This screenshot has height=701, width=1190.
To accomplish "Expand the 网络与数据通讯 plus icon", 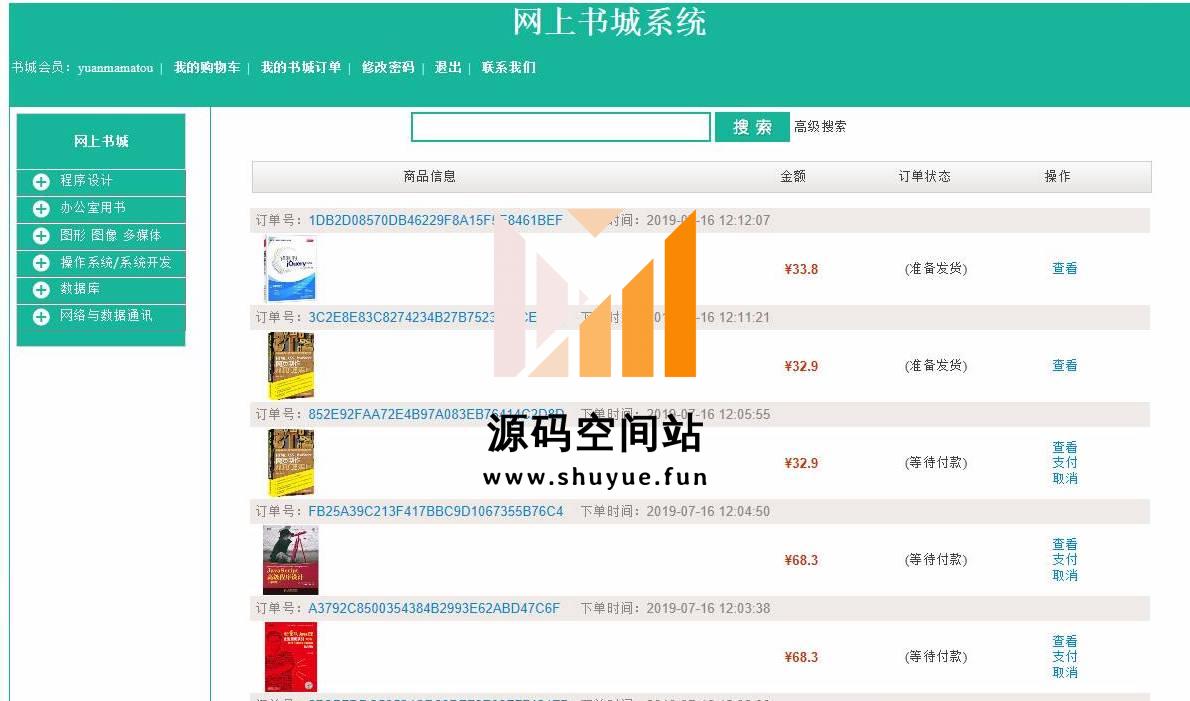I will pos(41,316).
